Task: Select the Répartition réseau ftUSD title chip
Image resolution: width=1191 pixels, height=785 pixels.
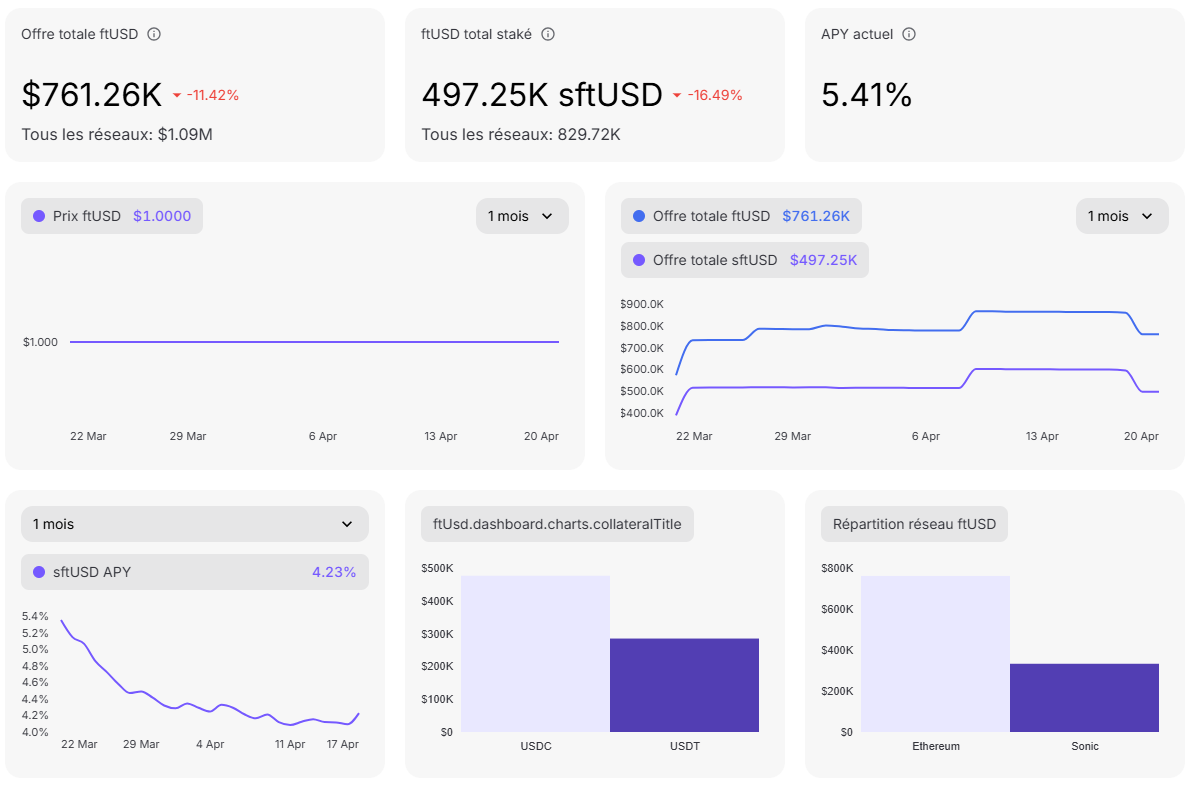Action: 914,524
